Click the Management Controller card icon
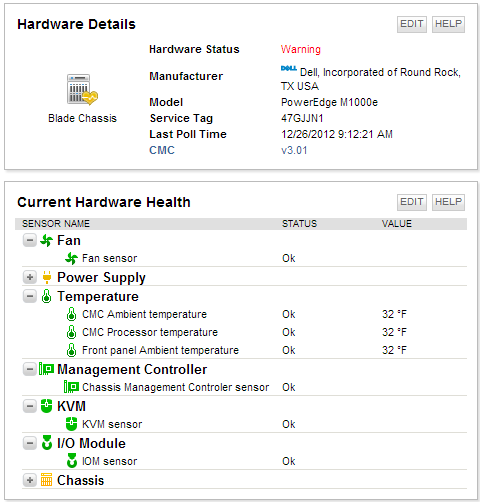The image size is (480, 502). point(46,369)
